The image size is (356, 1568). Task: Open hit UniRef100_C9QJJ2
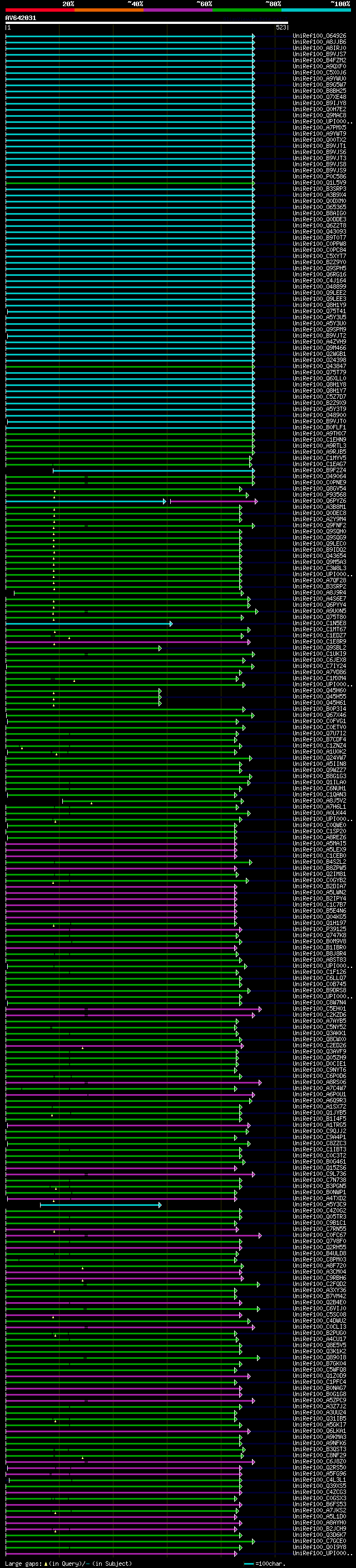(x=319, y=1131)
